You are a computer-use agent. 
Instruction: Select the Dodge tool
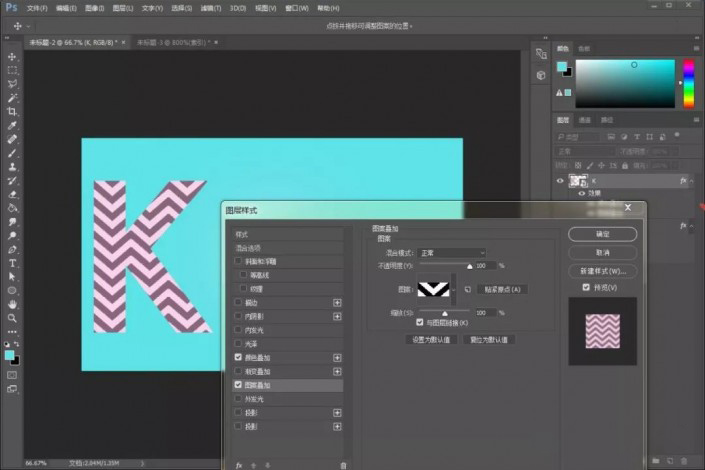pyautogui.click(x=12, y=235)
